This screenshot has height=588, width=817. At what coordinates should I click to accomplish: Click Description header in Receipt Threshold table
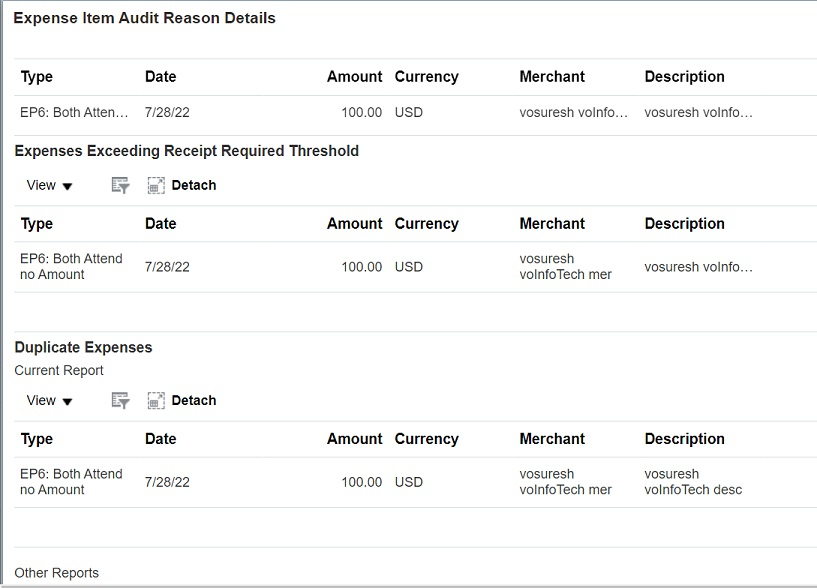[x=684, y=224]
